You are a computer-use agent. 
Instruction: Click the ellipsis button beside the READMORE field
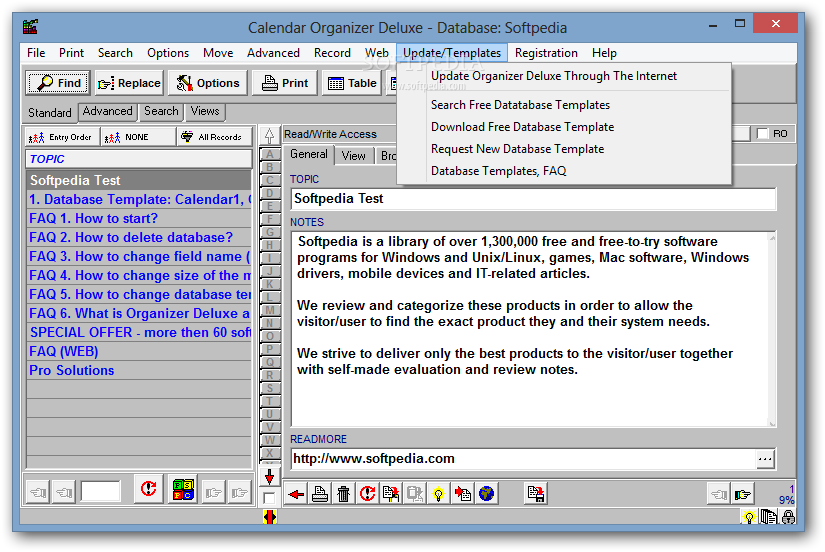tap(765, 459)
